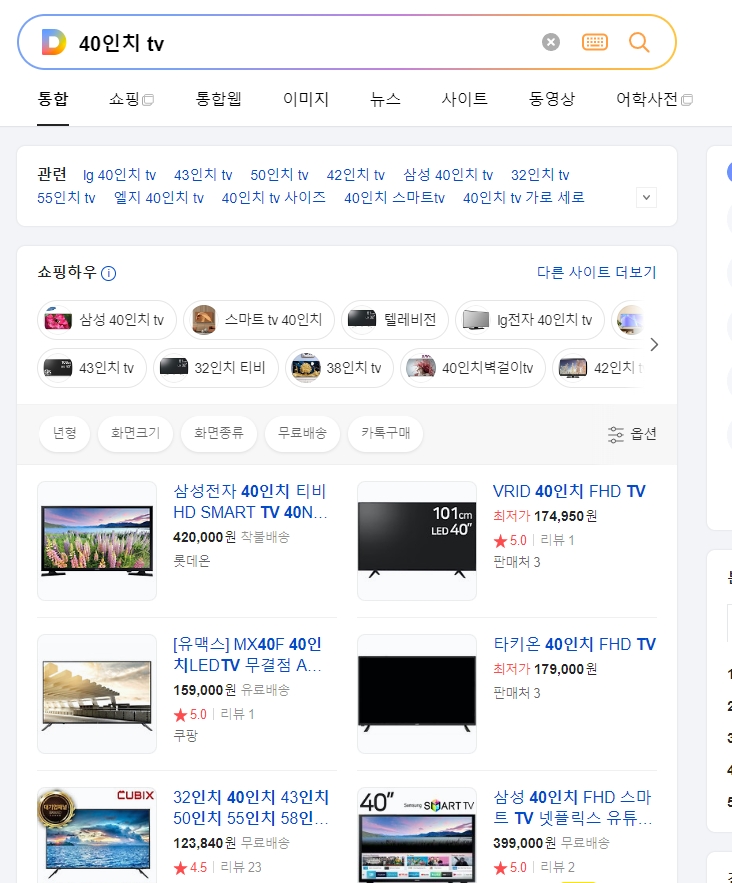
Task: Click related search '엘지 40인치 tv'
Action: (x=159, y=198)
